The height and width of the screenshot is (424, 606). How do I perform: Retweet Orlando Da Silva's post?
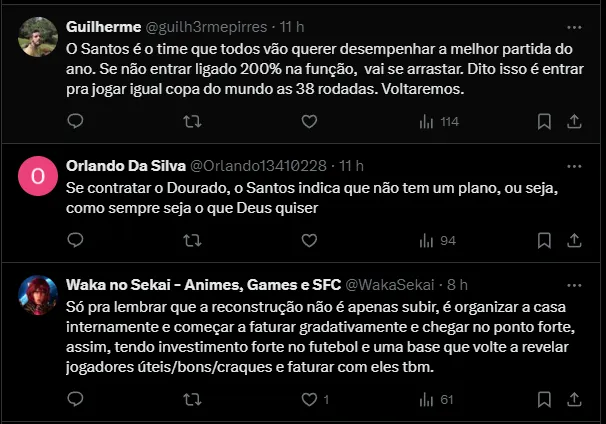[193, 240]
